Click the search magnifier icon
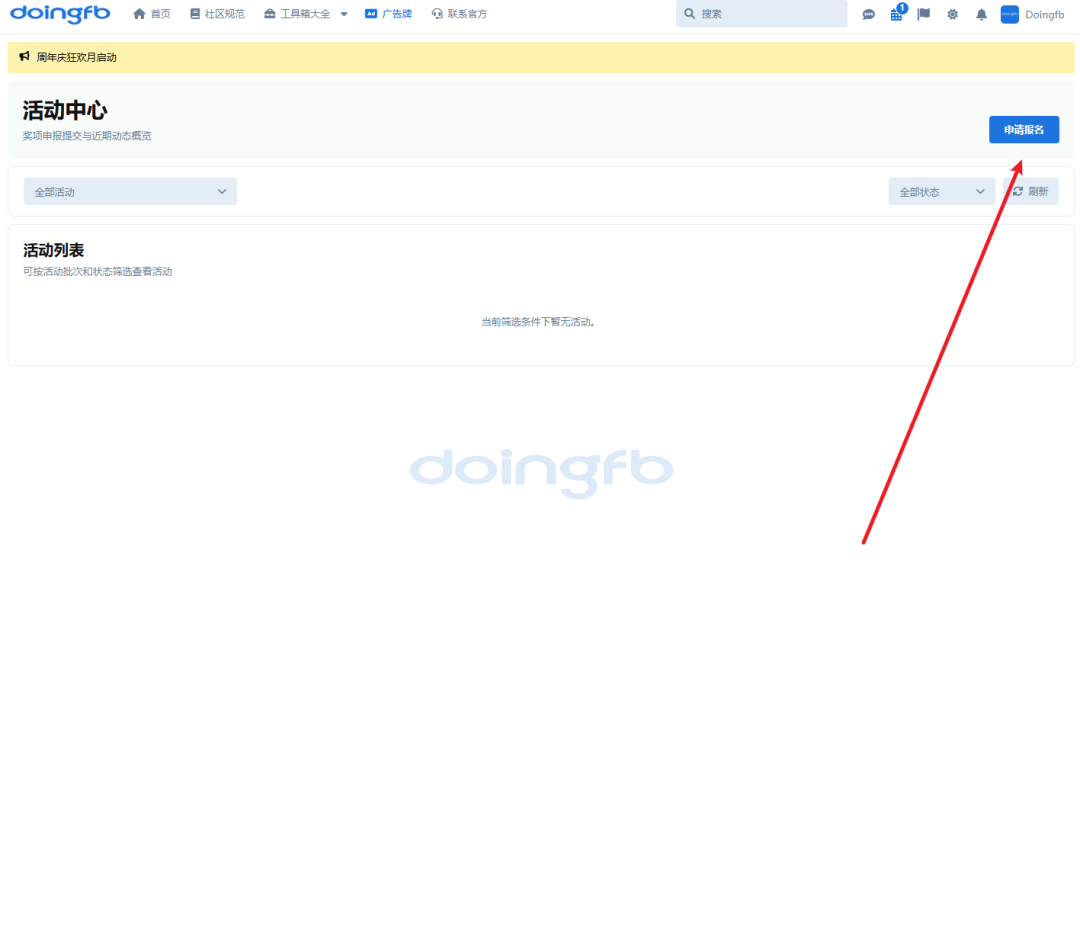The image size is (1080, 943). [689, 14]
